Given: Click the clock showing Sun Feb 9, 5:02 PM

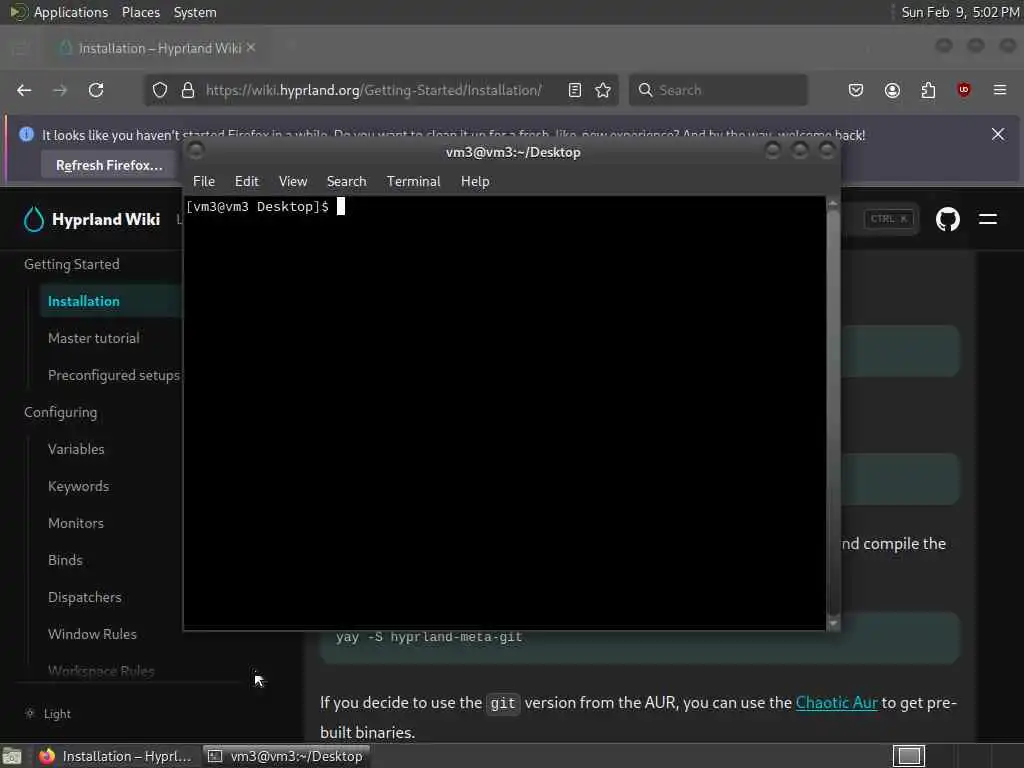Looking at the screenshot, I should tap(960, 12).
